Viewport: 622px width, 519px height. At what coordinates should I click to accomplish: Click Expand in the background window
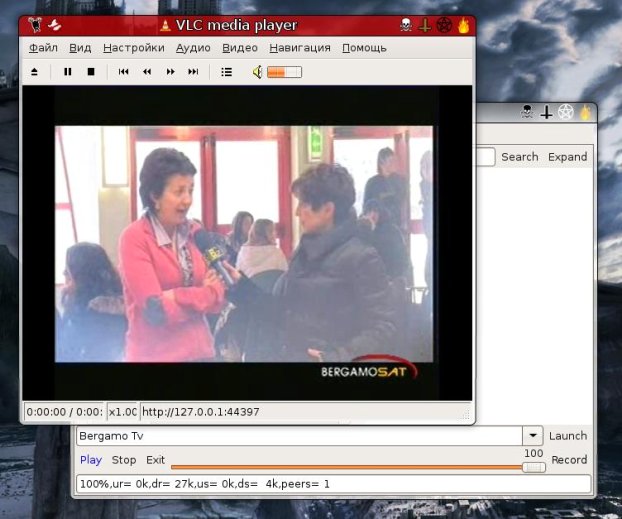[568, 157]
